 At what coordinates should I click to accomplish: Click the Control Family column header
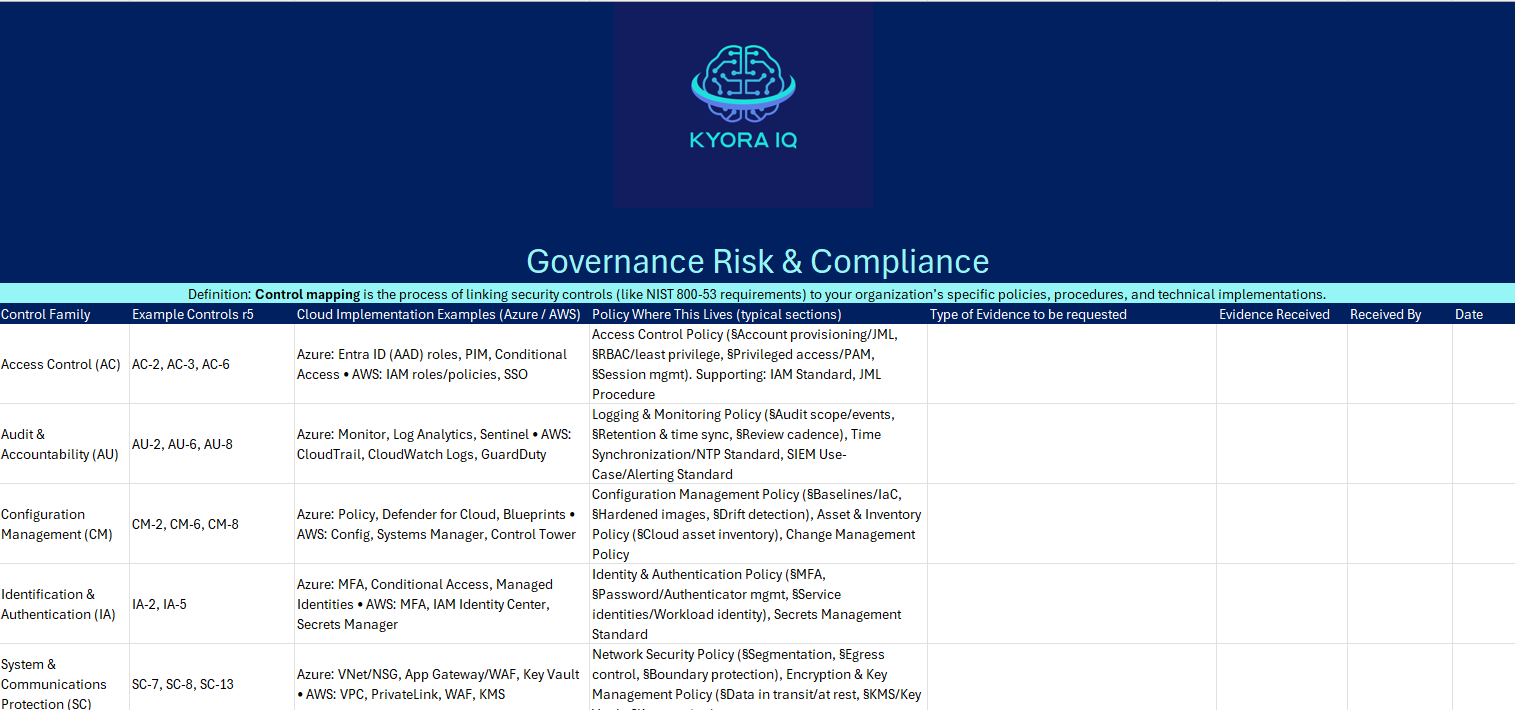point(46,314)
